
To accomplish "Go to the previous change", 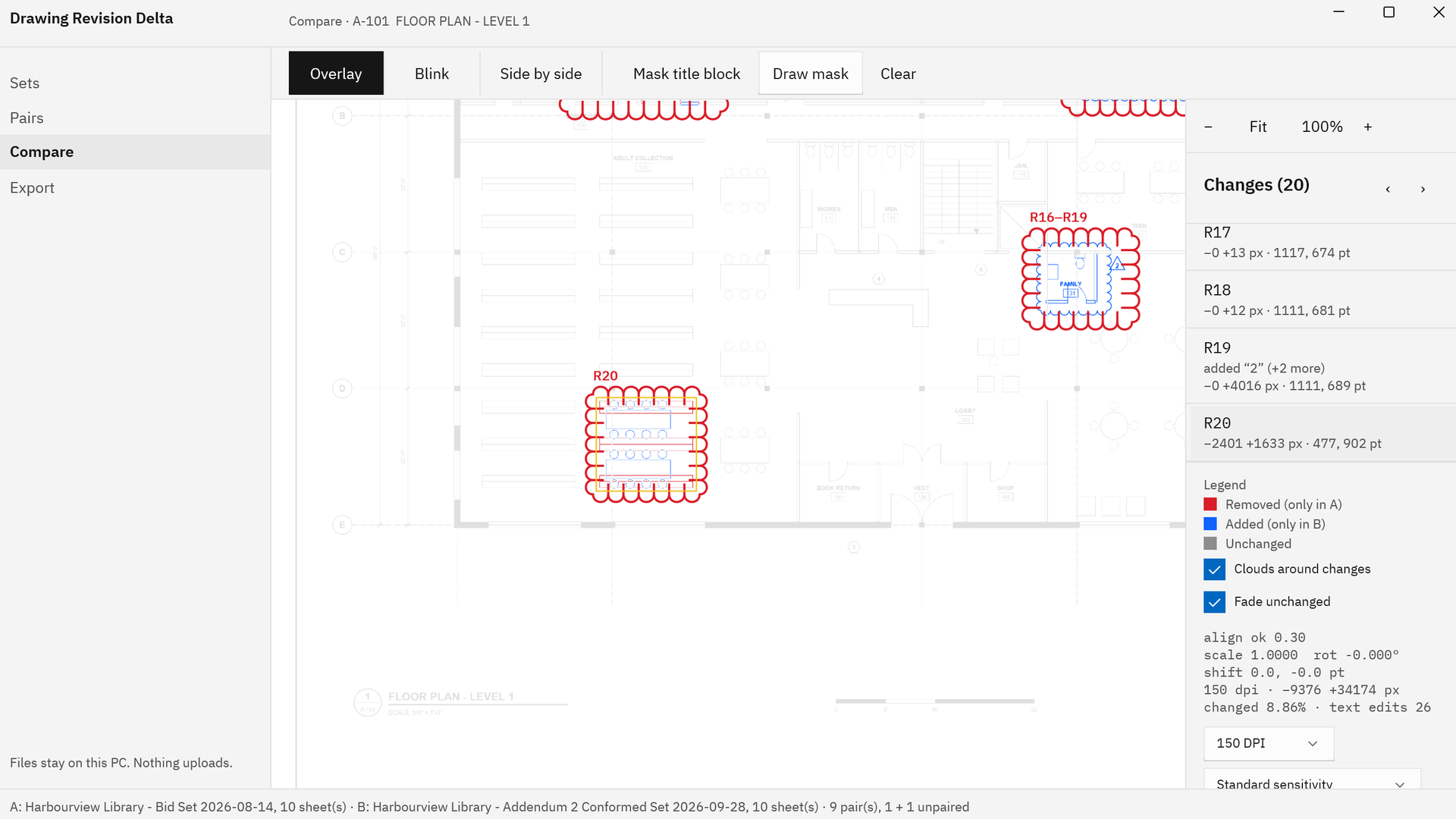I will click(1388, 189).
